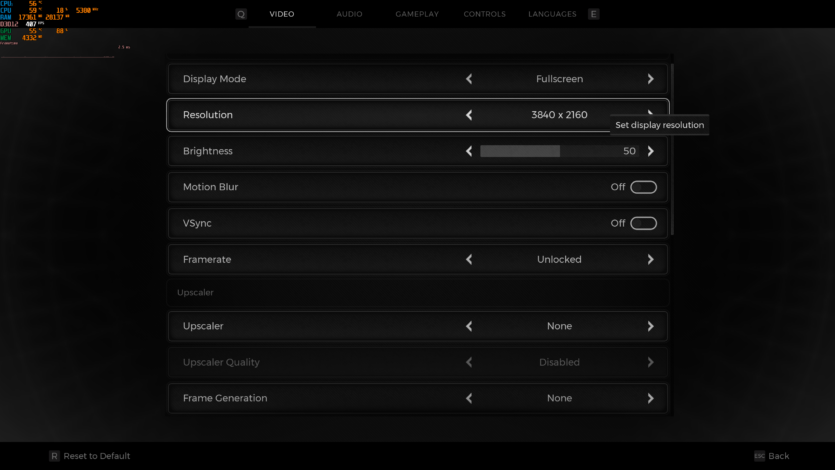Click the ESC key icon for Back
The image size is (835, 470).
pyautogui.click(x=759, y=456)
